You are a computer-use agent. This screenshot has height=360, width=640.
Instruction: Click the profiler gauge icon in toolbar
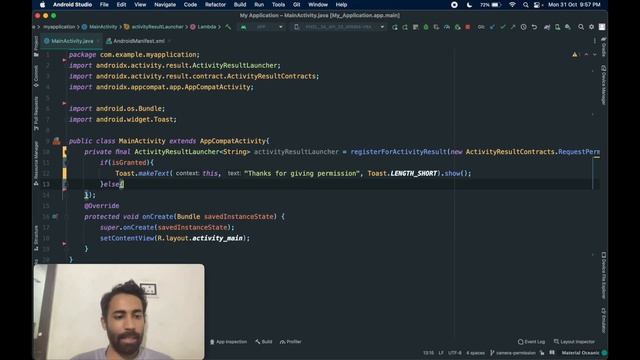[447, 27]
